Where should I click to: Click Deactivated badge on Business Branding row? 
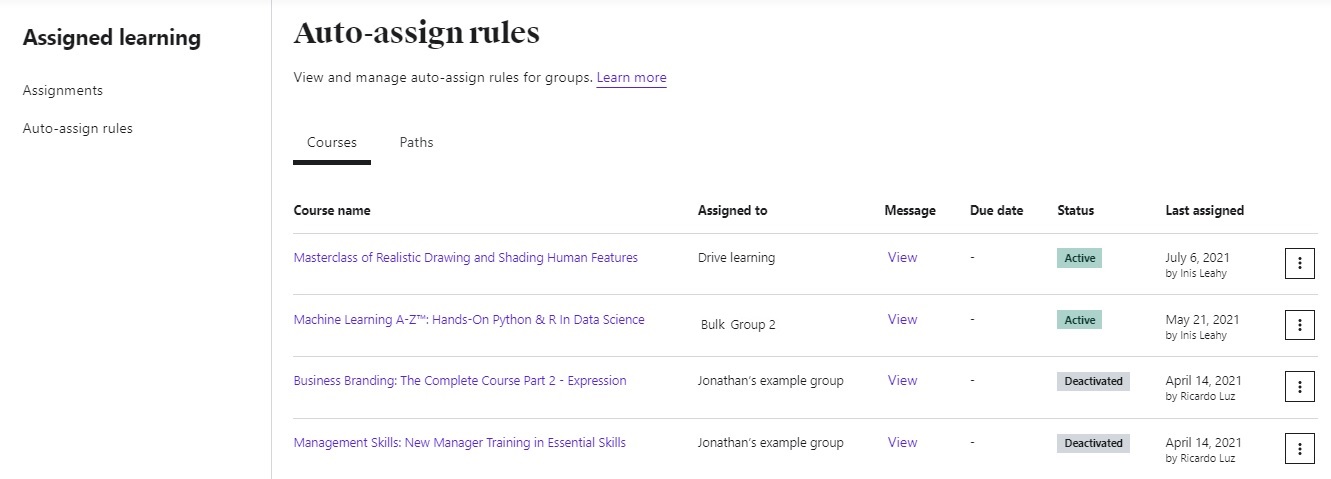1093,381
